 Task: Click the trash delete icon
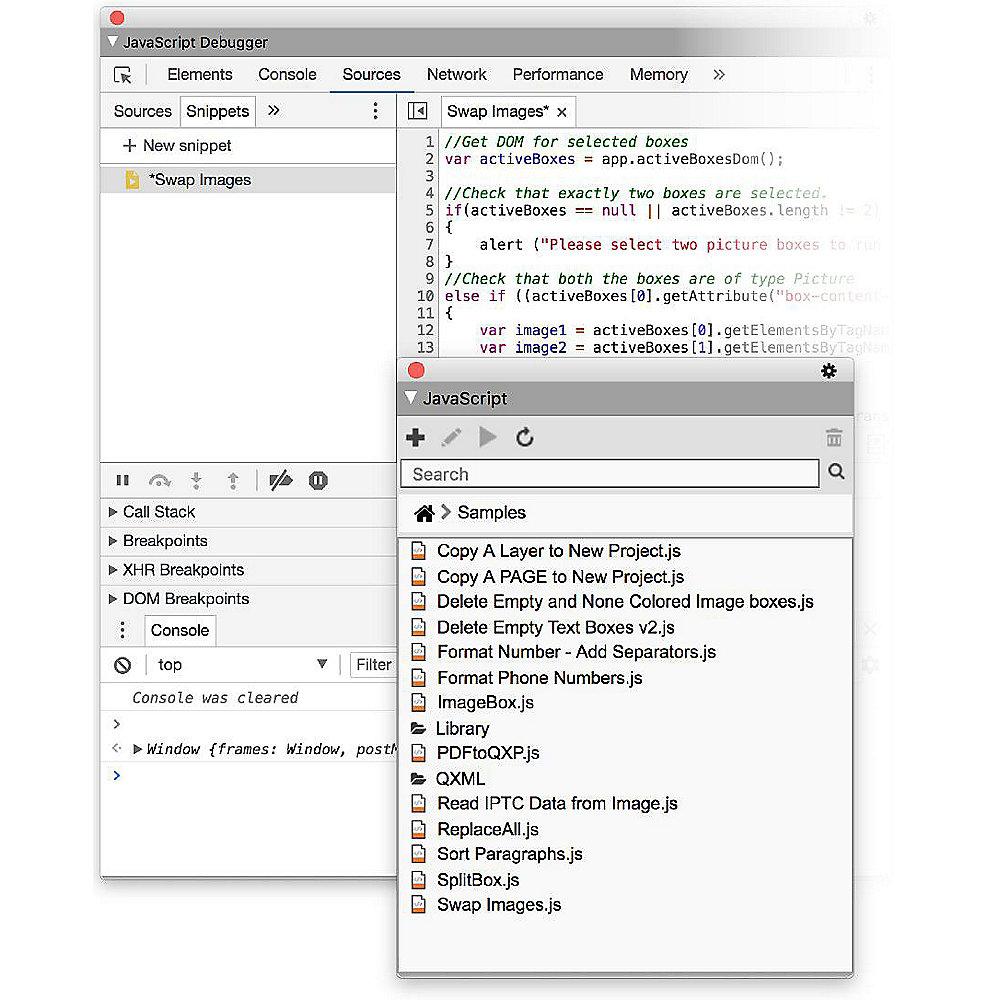[834, 438]
